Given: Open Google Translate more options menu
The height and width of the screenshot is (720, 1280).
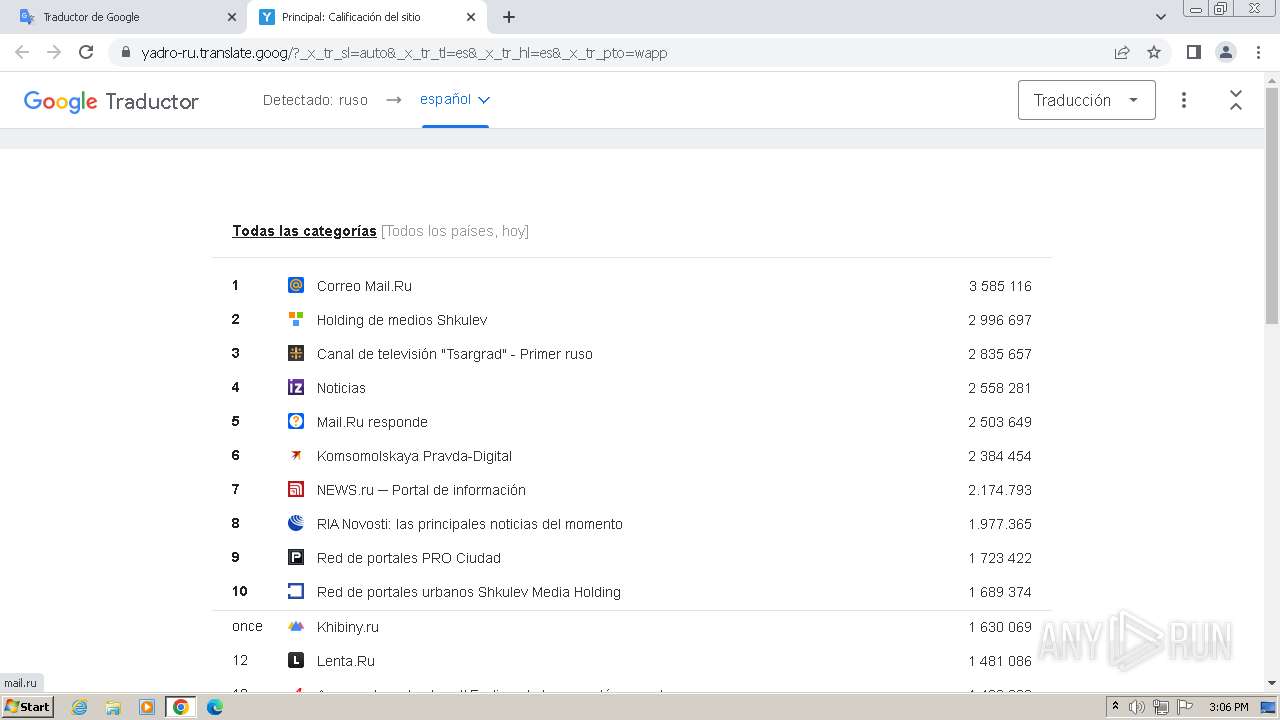Looking at the screenshot, I should click(1184, 100).
